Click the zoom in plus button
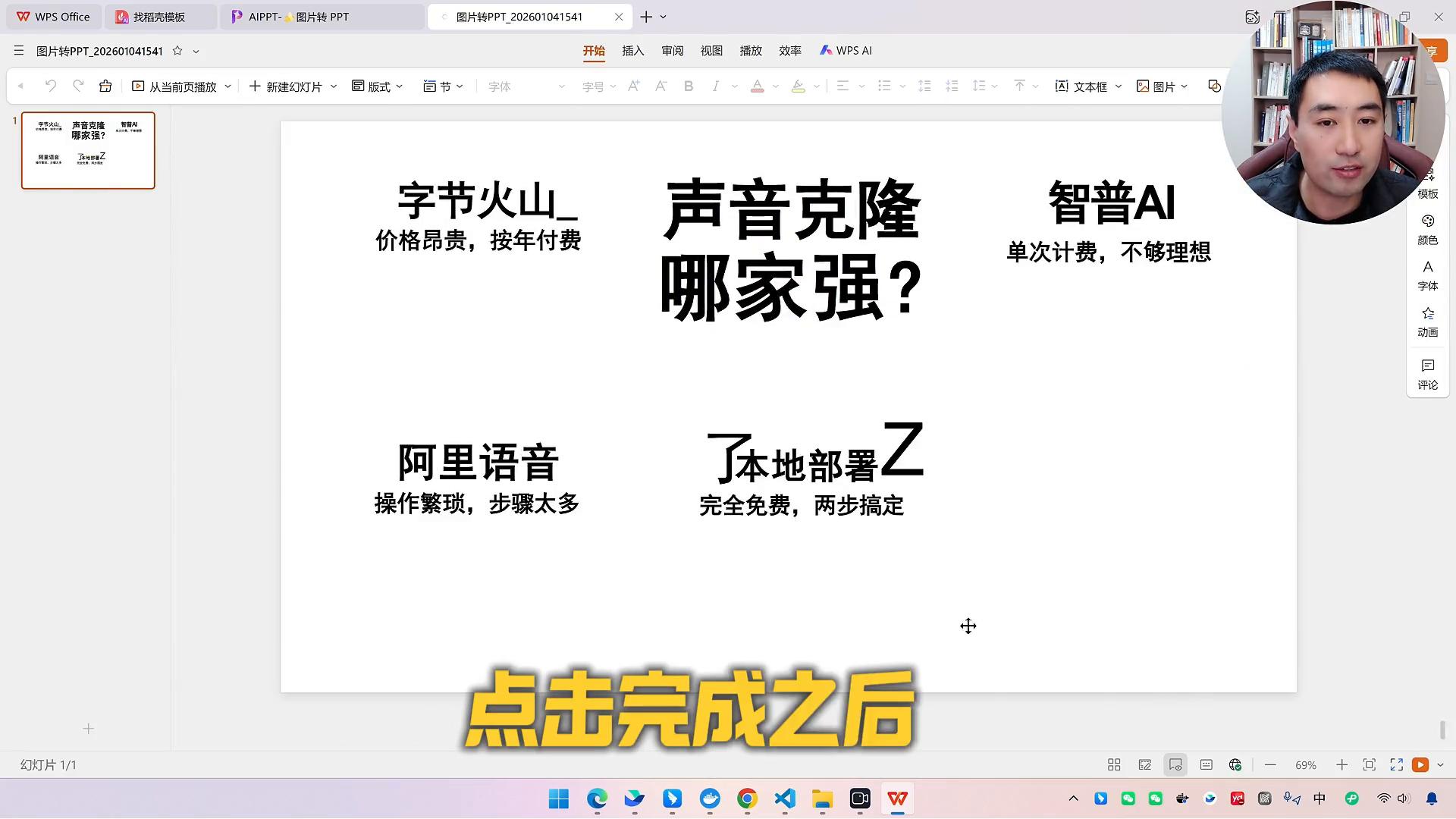 point(1341,765)
